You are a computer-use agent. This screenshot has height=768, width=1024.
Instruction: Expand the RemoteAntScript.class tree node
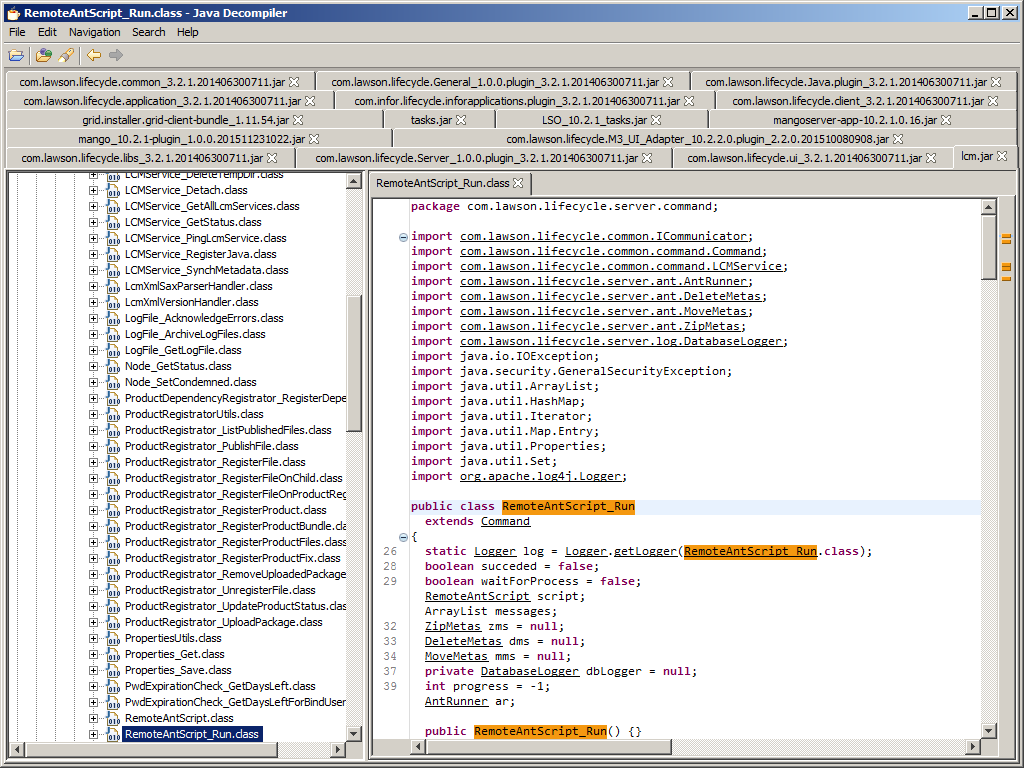point(94,718)
